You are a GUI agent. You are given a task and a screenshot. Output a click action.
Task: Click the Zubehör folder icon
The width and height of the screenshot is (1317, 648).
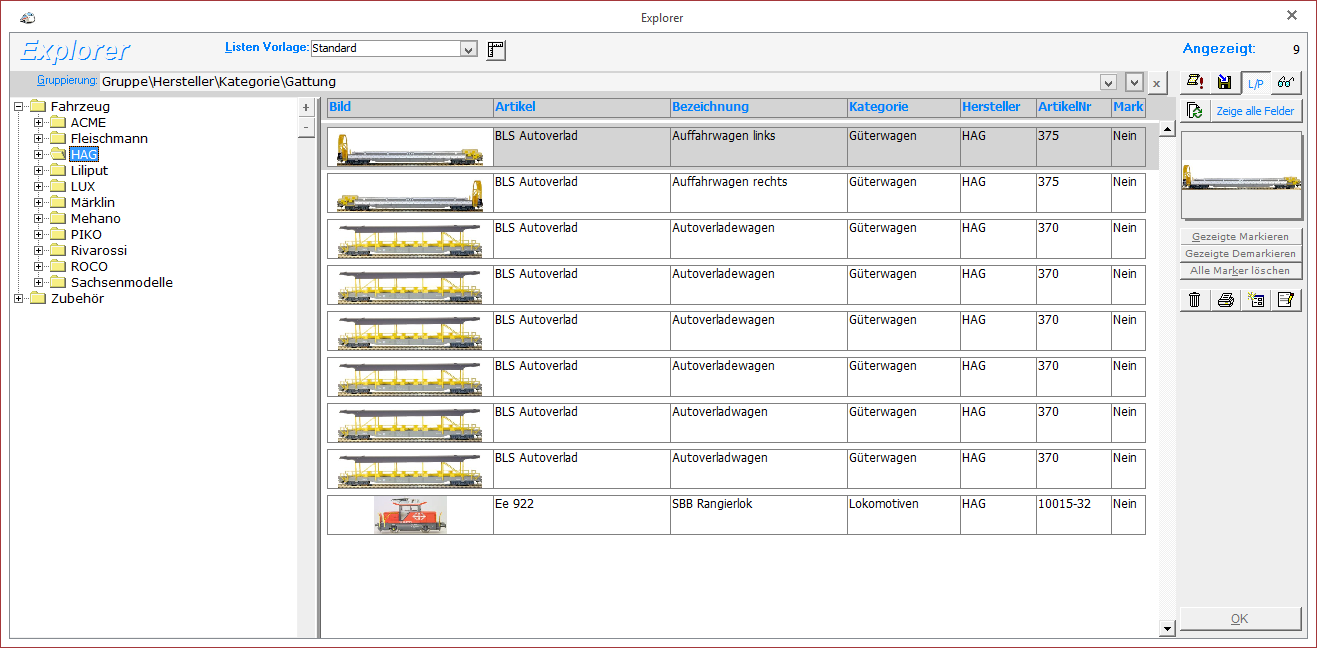(x=38, y=298)
